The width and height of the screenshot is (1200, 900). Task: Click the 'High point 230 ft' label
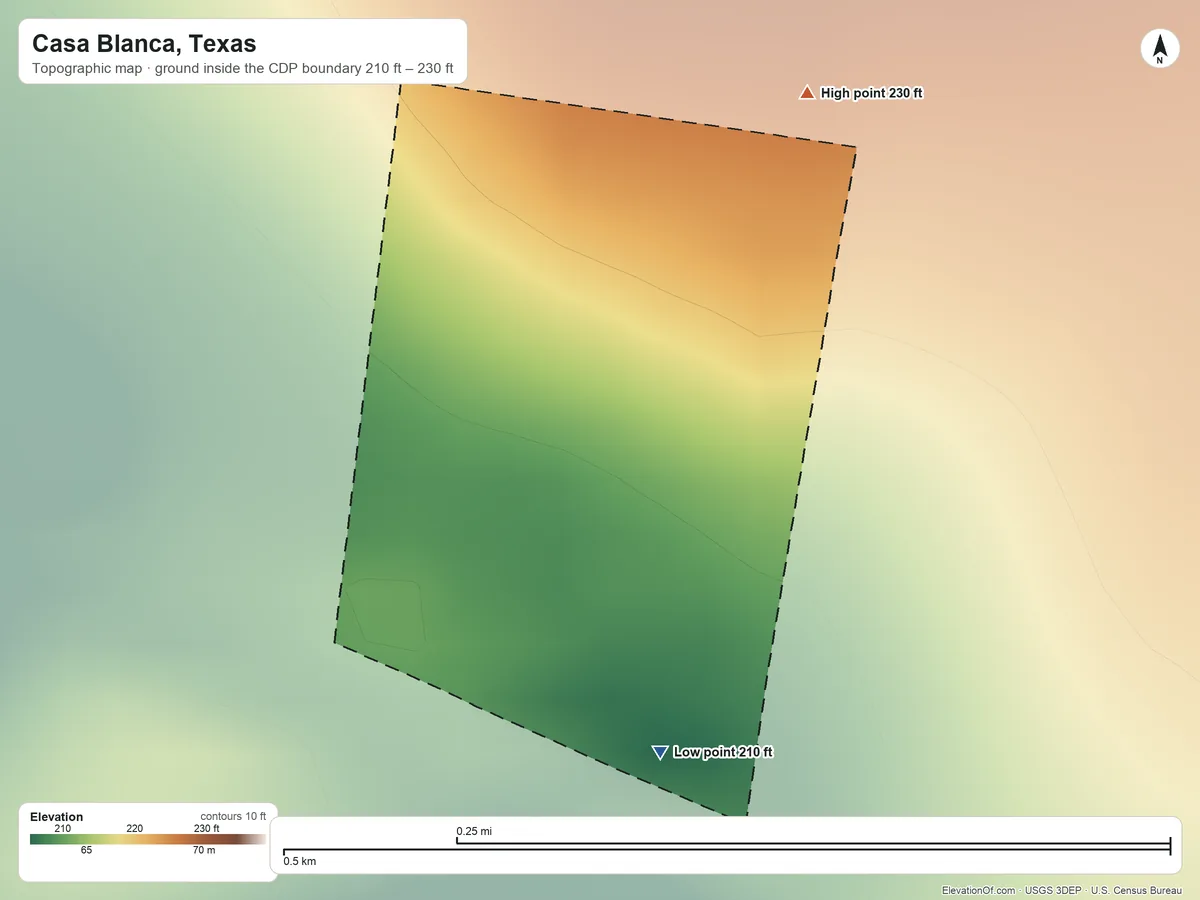point(871,93)
